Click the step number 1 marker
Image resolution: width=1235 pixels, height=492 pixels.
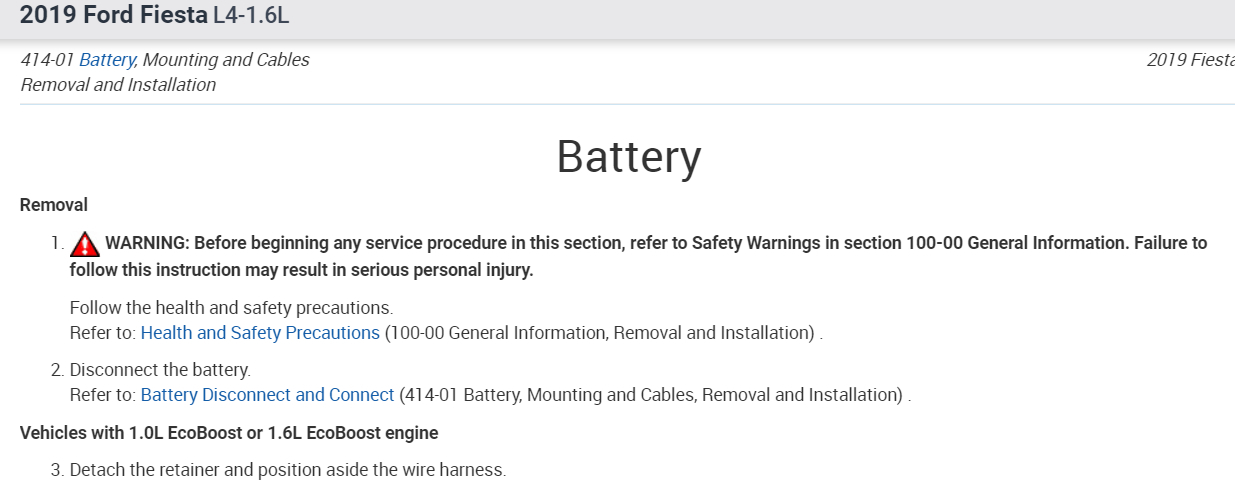pos(57,243)
